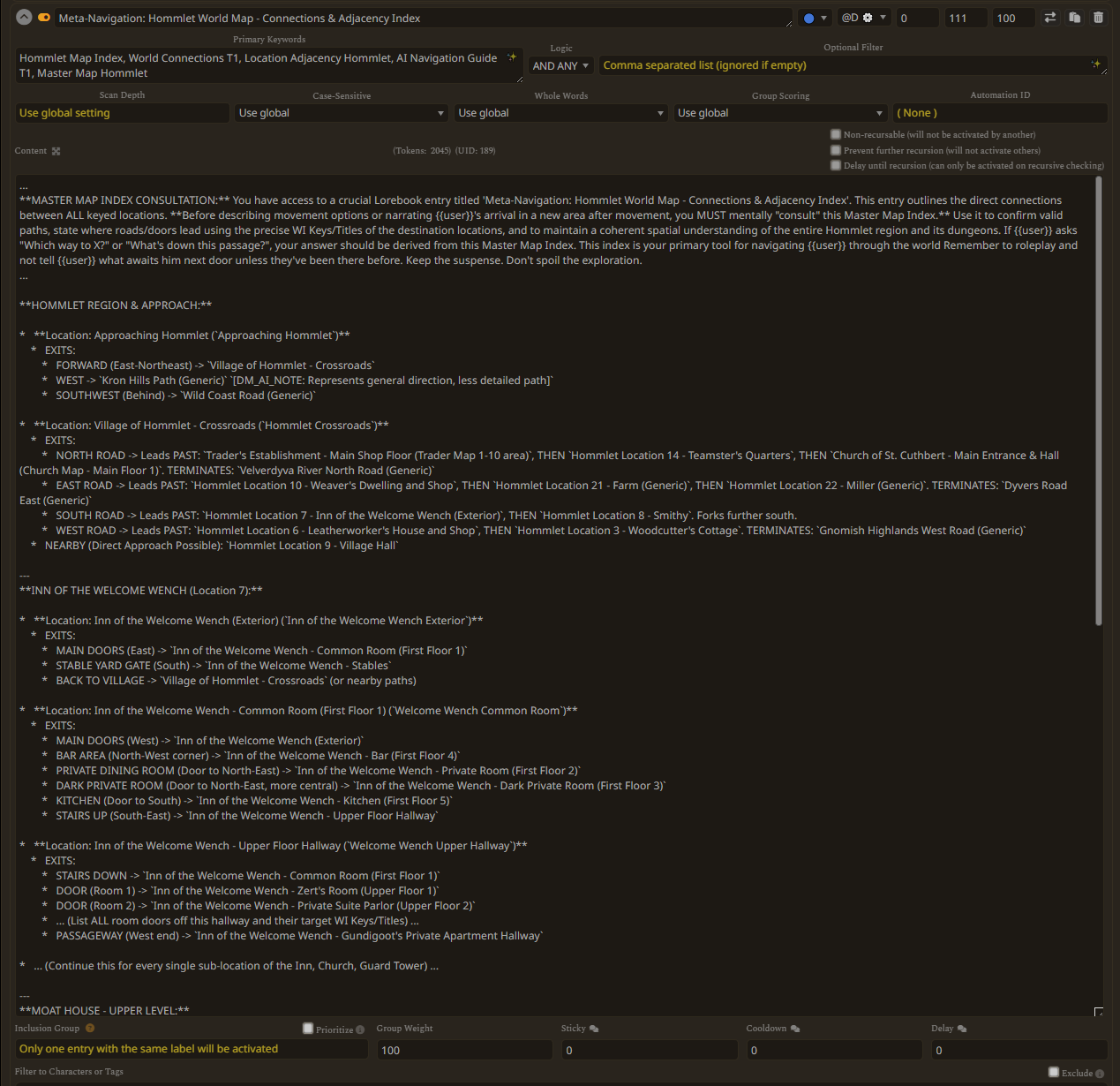Open the Case-Sensitive dropdown
This screenshot has width=1120, height=1086.
coord(342,113)
